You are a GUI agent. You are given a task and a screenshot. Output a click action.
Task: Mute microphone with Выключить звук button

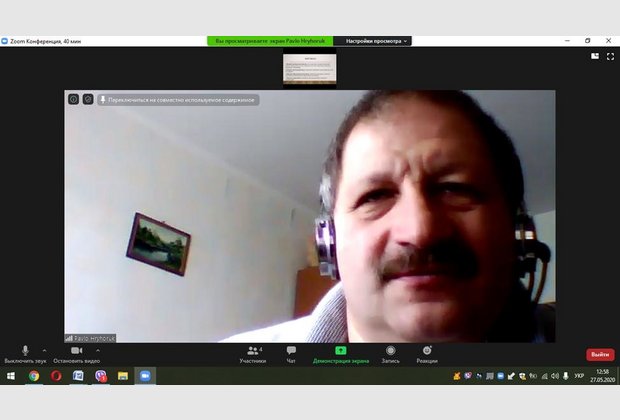coord(25,355)
